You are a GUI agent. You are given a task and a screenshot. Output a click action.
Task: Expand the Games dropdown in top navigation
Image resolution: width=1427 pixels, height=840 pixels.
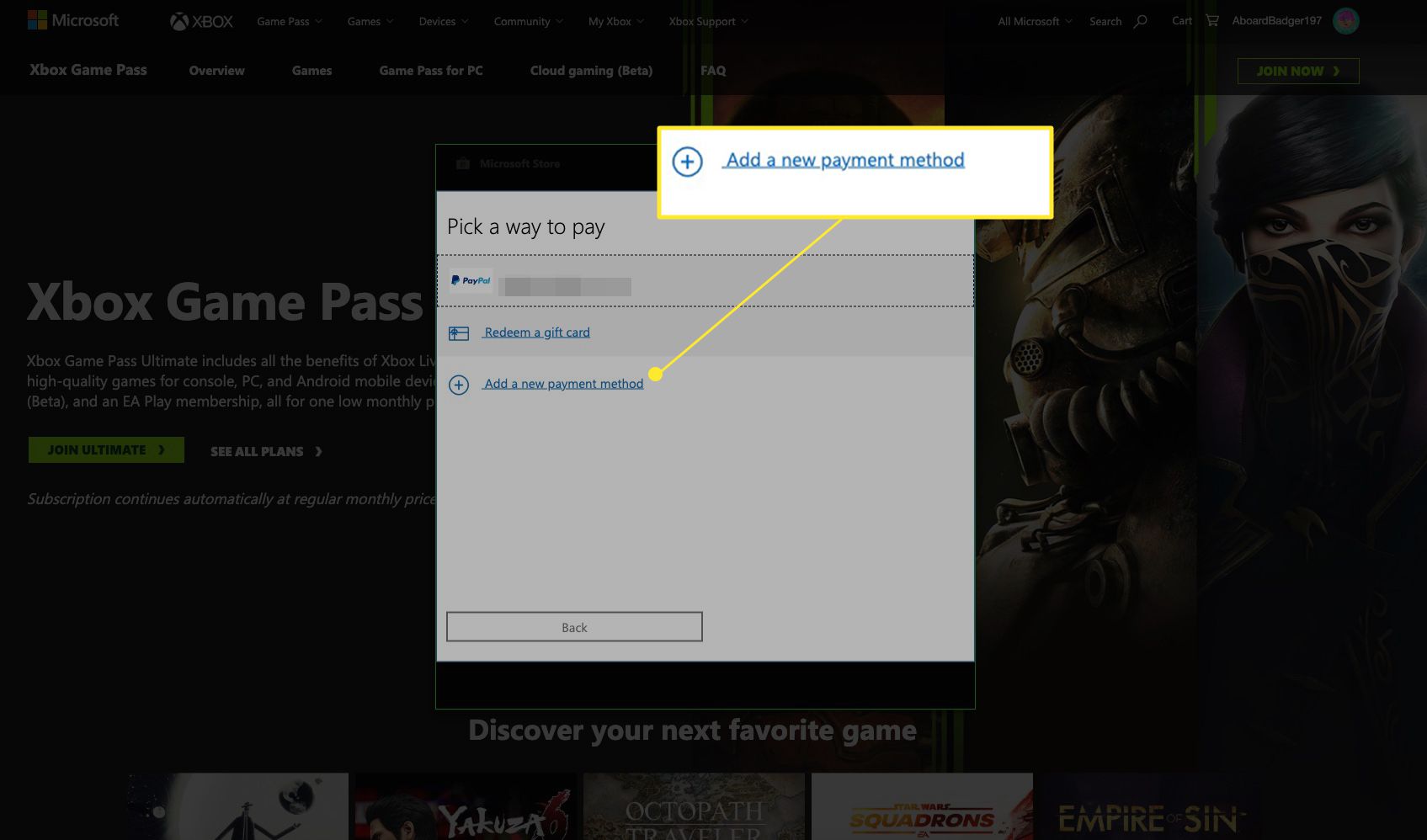click(370, 21)
